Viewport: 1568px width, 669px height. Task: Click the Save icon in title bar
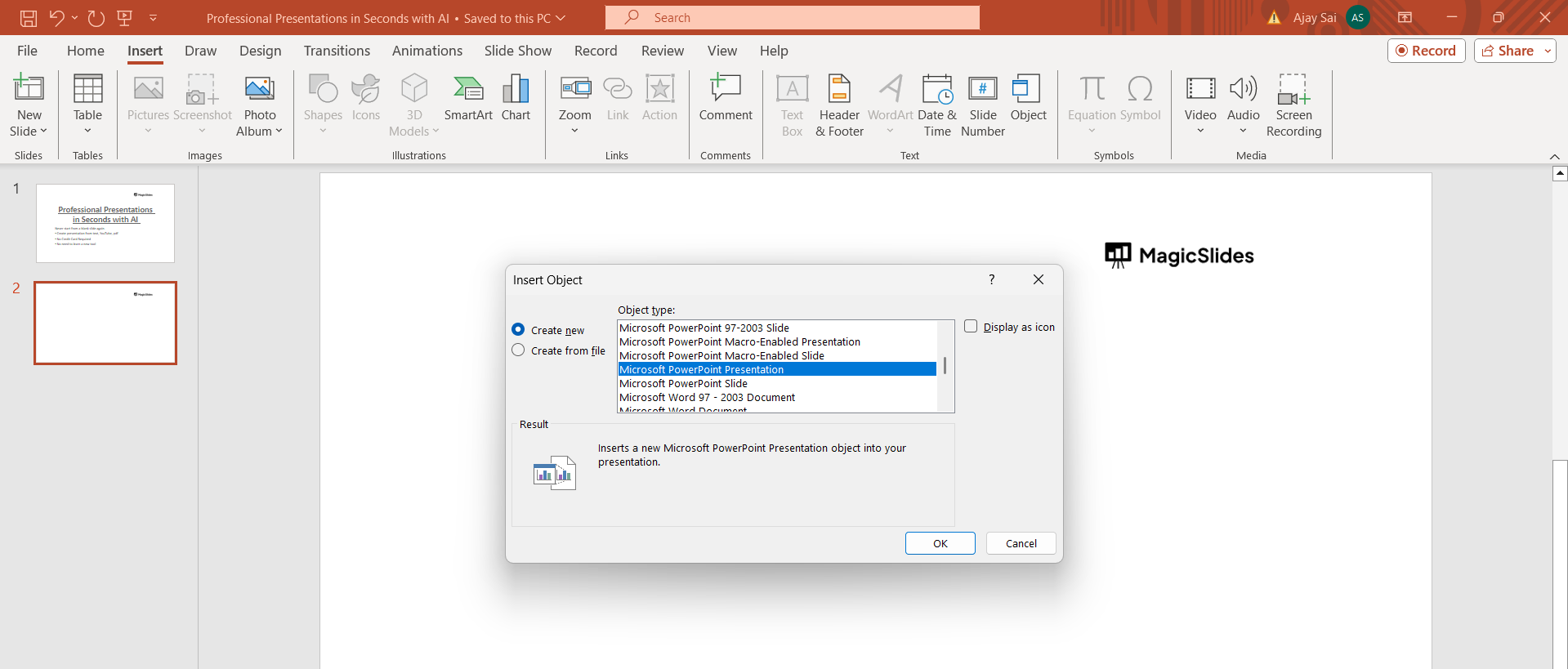(29, 17)
